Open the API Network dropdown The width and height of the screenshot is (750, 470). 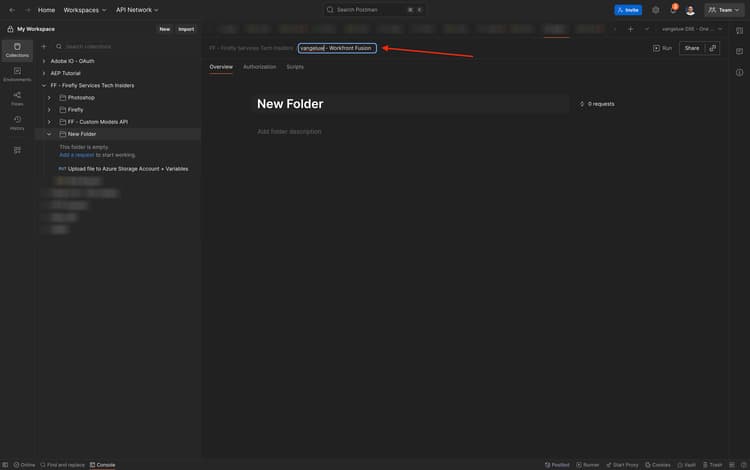point(137,10)
